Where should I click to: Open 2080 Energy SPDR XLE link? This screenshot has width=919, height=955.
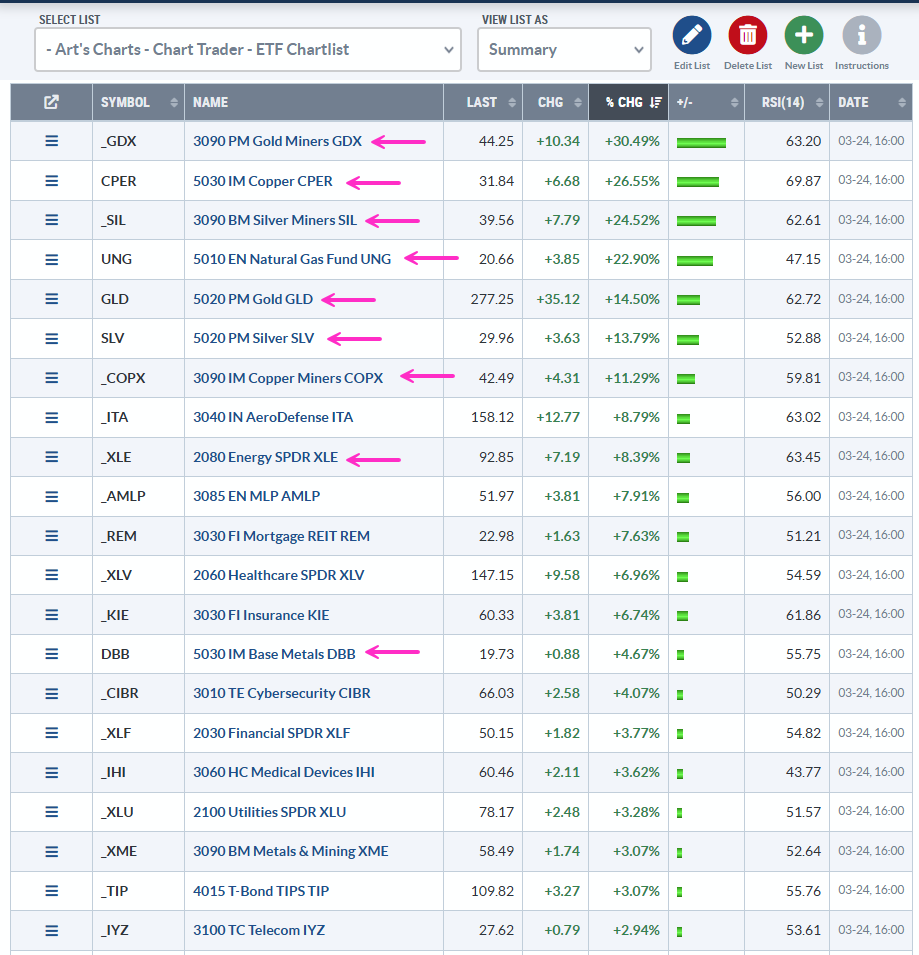pos(265,457)
